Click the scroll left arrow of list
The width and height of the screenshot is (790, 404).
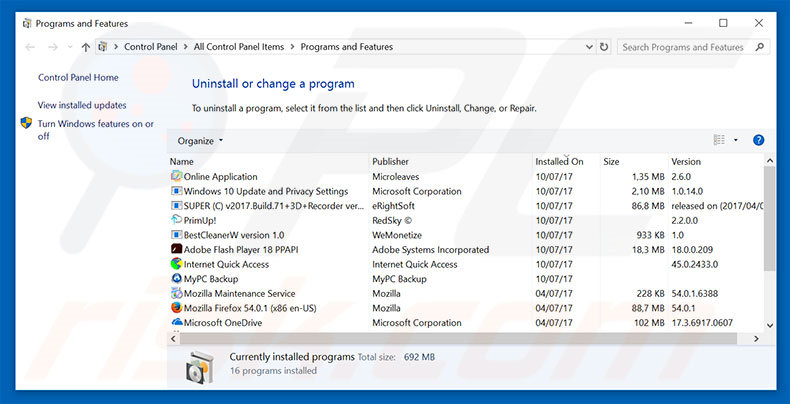click(173, 339)
